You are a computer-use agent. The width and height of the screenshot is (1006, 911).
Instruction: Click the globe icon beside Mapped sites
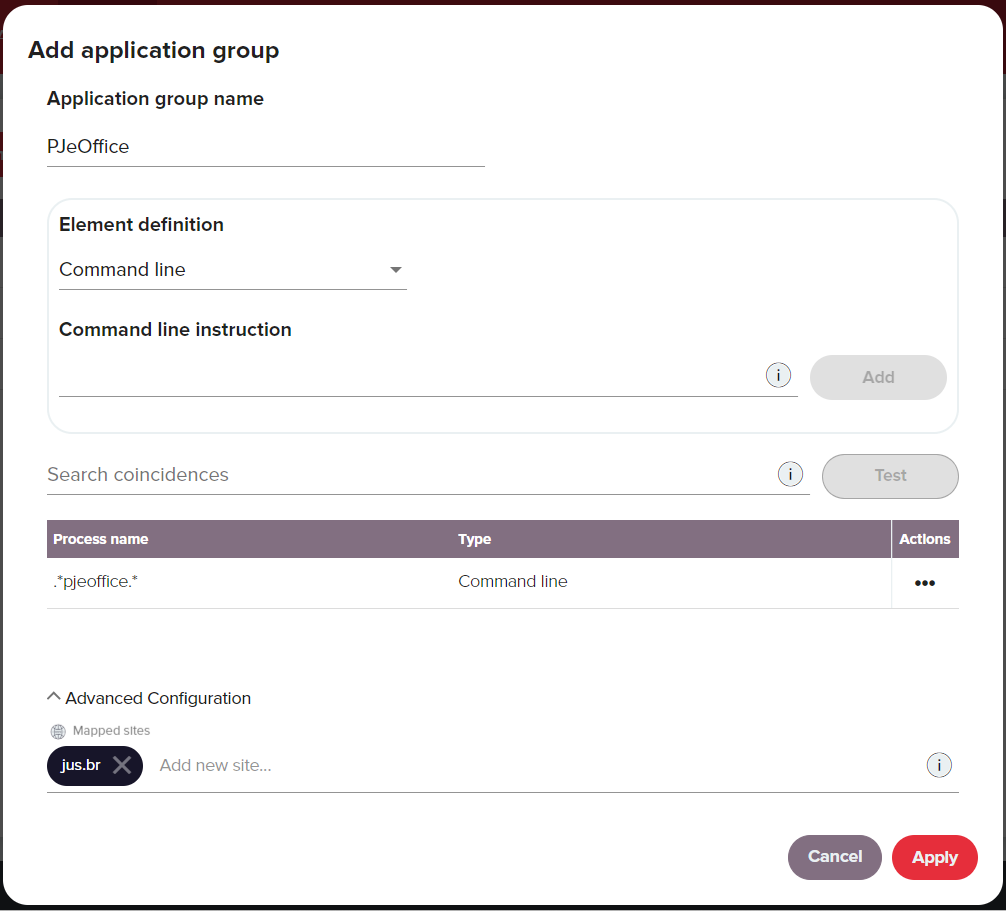[58, 731]
